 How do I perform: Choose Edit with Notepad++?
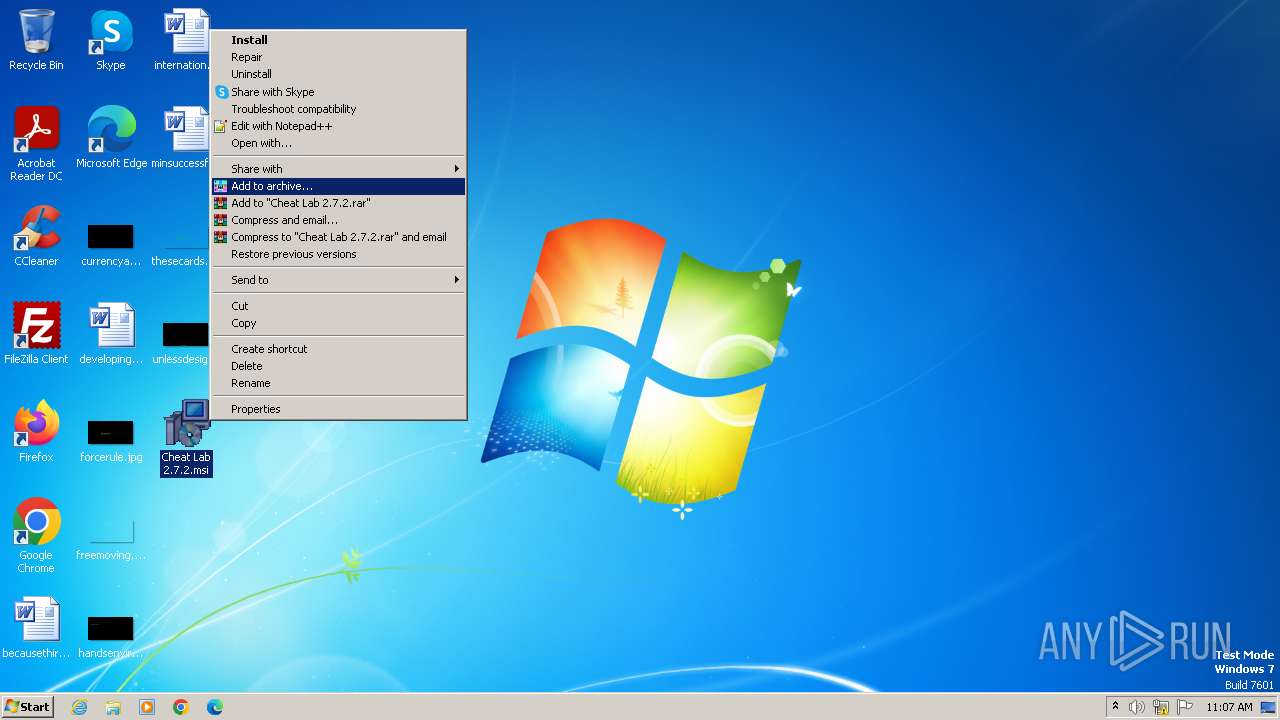tap(338, 126)
